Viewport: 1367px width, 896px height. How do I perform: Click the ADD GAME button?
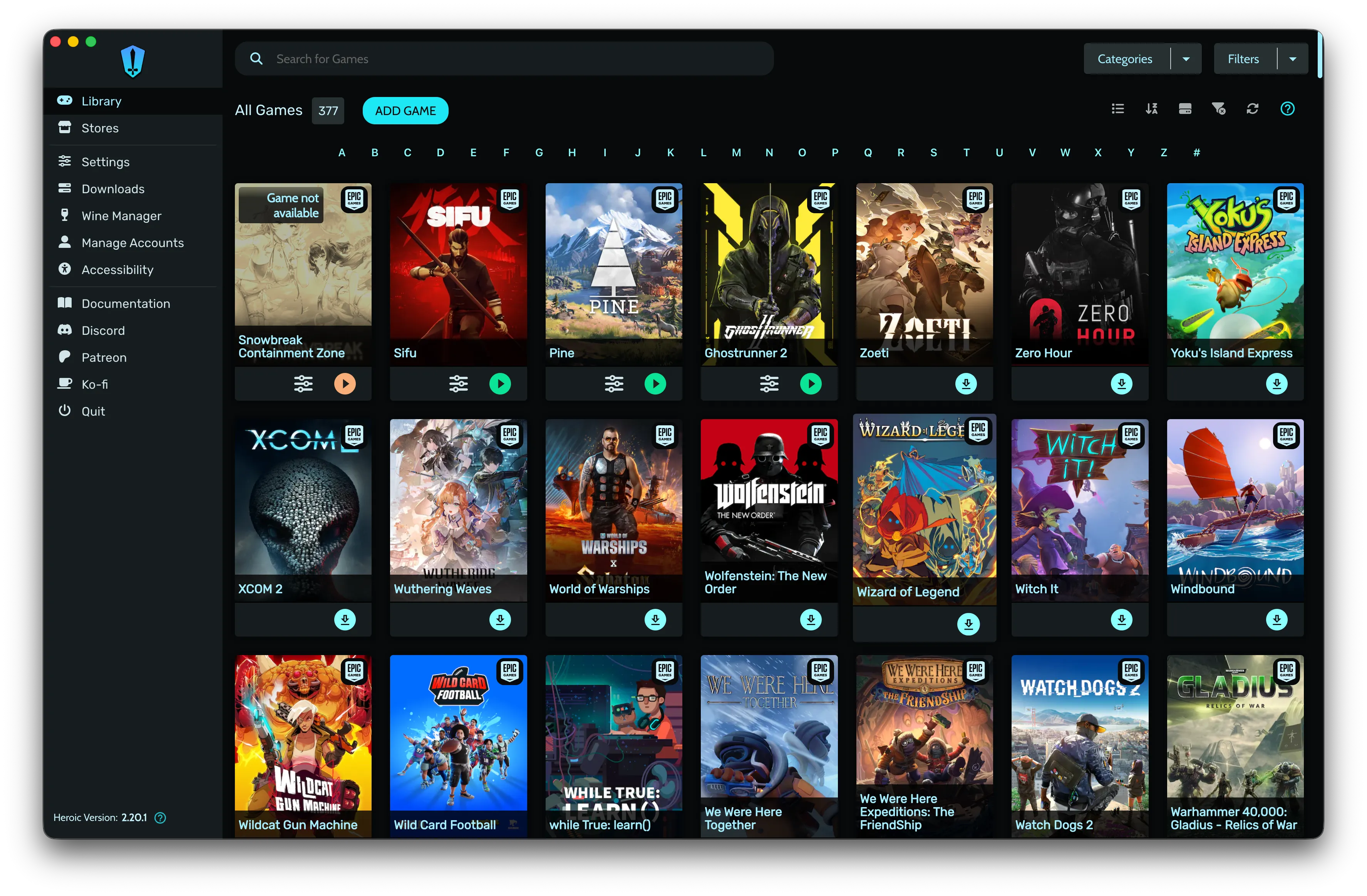click(x=405, y=111)
